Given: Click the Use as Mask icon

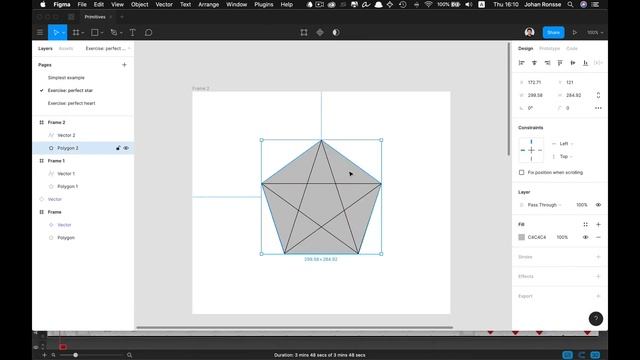Looking at the screenshot, I should (x=336, y=32).
